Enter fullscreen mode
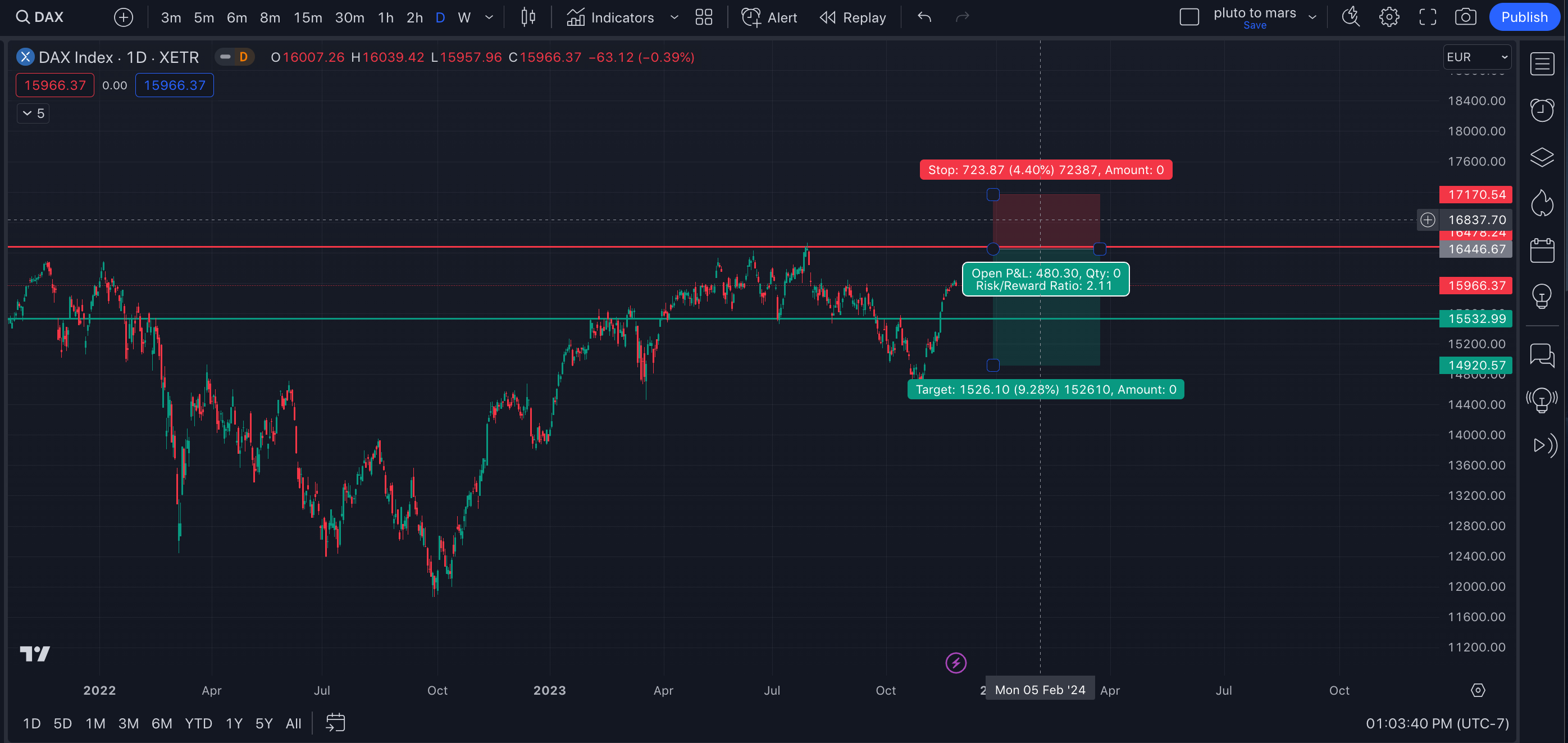Screen dimensions: 1568x743 pos(1428,17)
